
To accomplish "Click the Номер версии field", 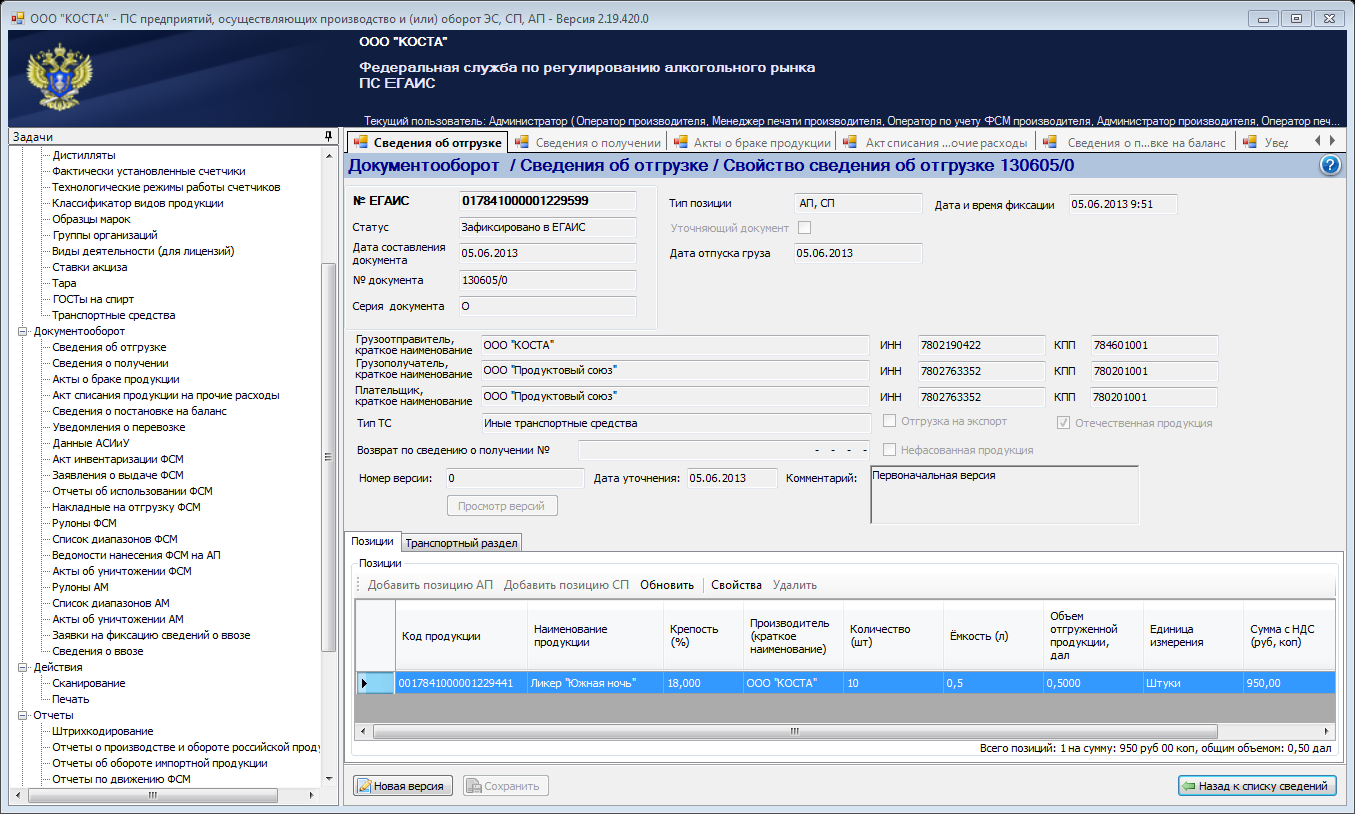I will [514, 478].
